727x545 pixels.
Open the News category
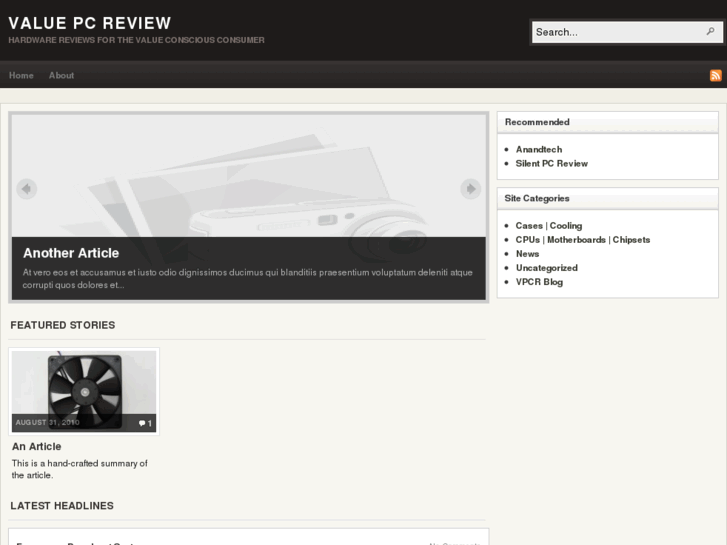[528, 254]
